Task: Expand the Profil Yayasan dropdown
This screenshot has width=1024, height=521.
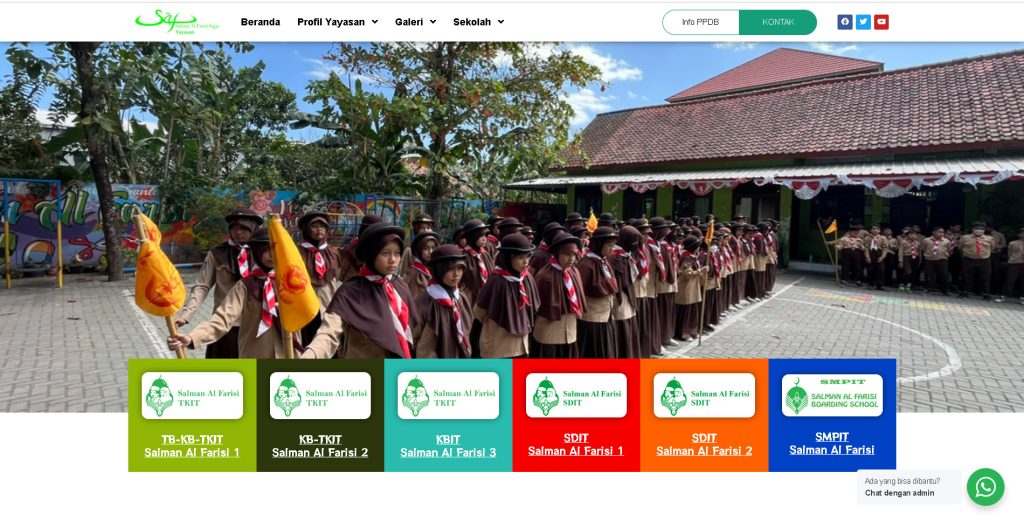Action: coord(337,22)
